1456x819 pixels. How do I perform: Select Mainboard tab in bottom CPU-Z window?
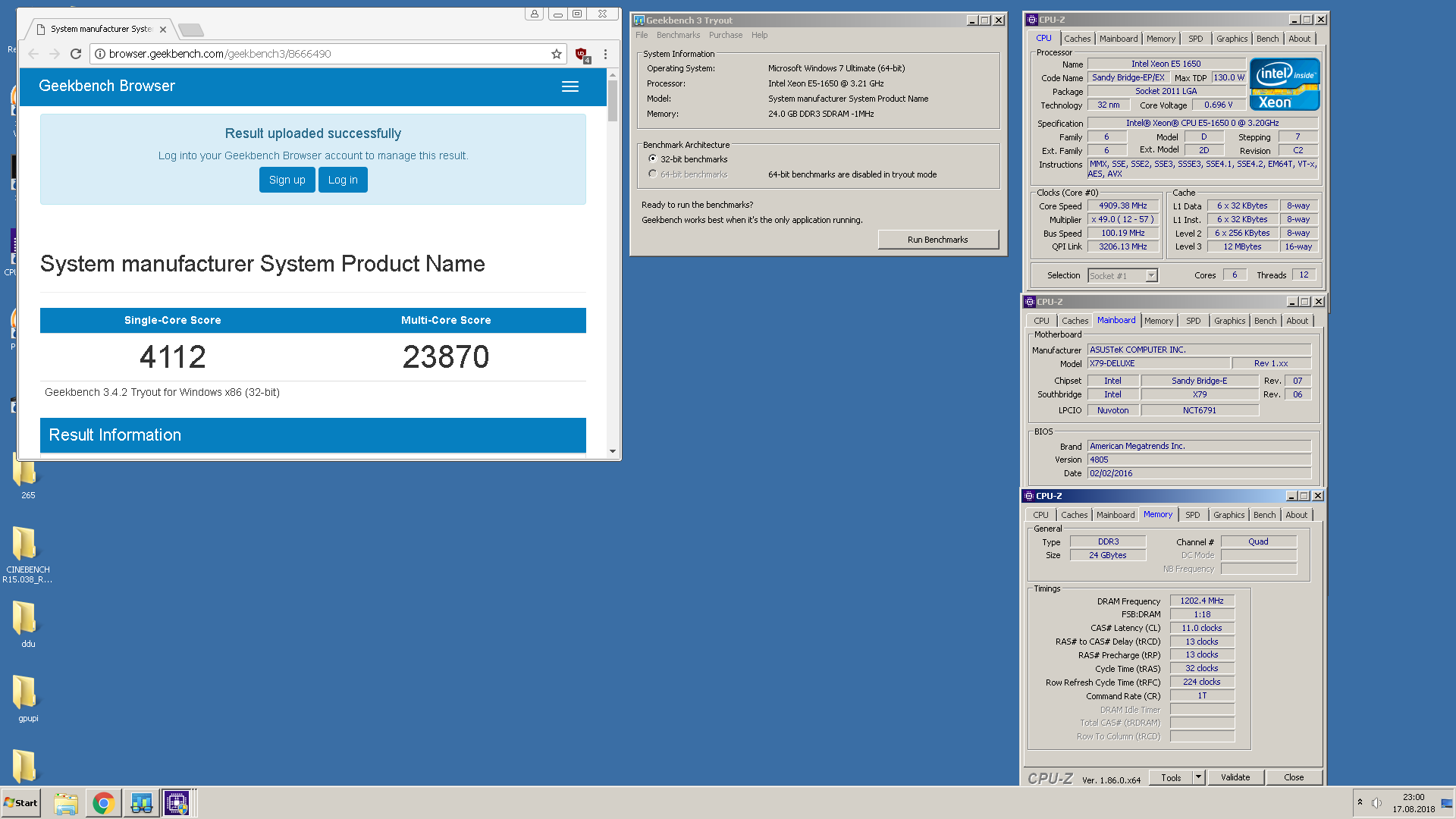1115,516
